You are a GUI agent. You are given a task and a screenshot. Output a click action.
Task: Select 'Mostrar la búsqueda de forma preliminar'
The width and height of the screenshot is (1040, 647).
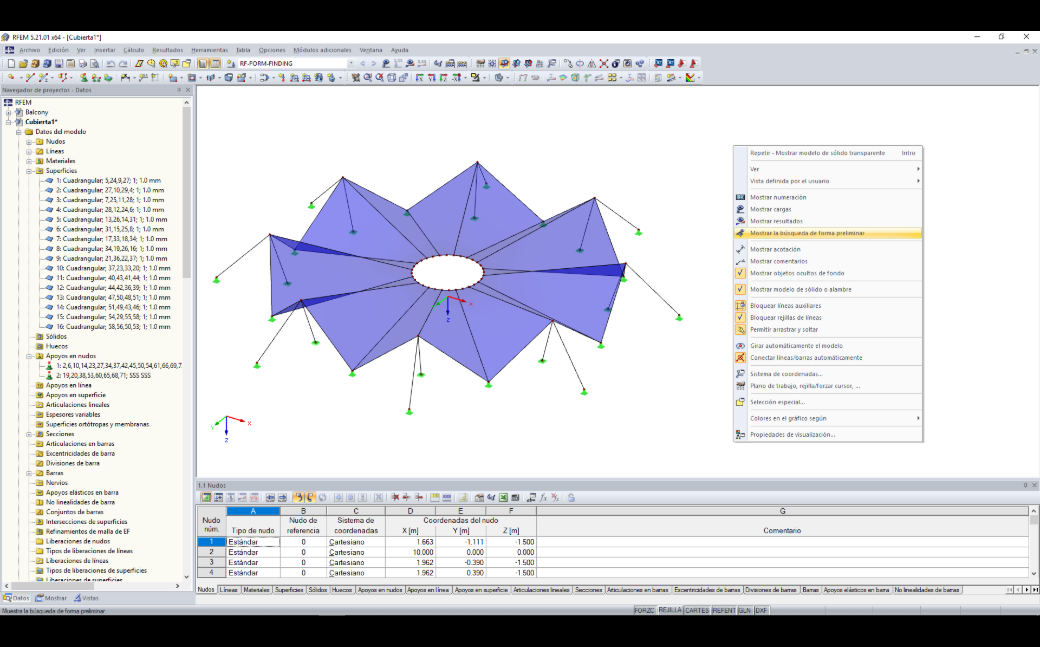(x=828, y=234)
